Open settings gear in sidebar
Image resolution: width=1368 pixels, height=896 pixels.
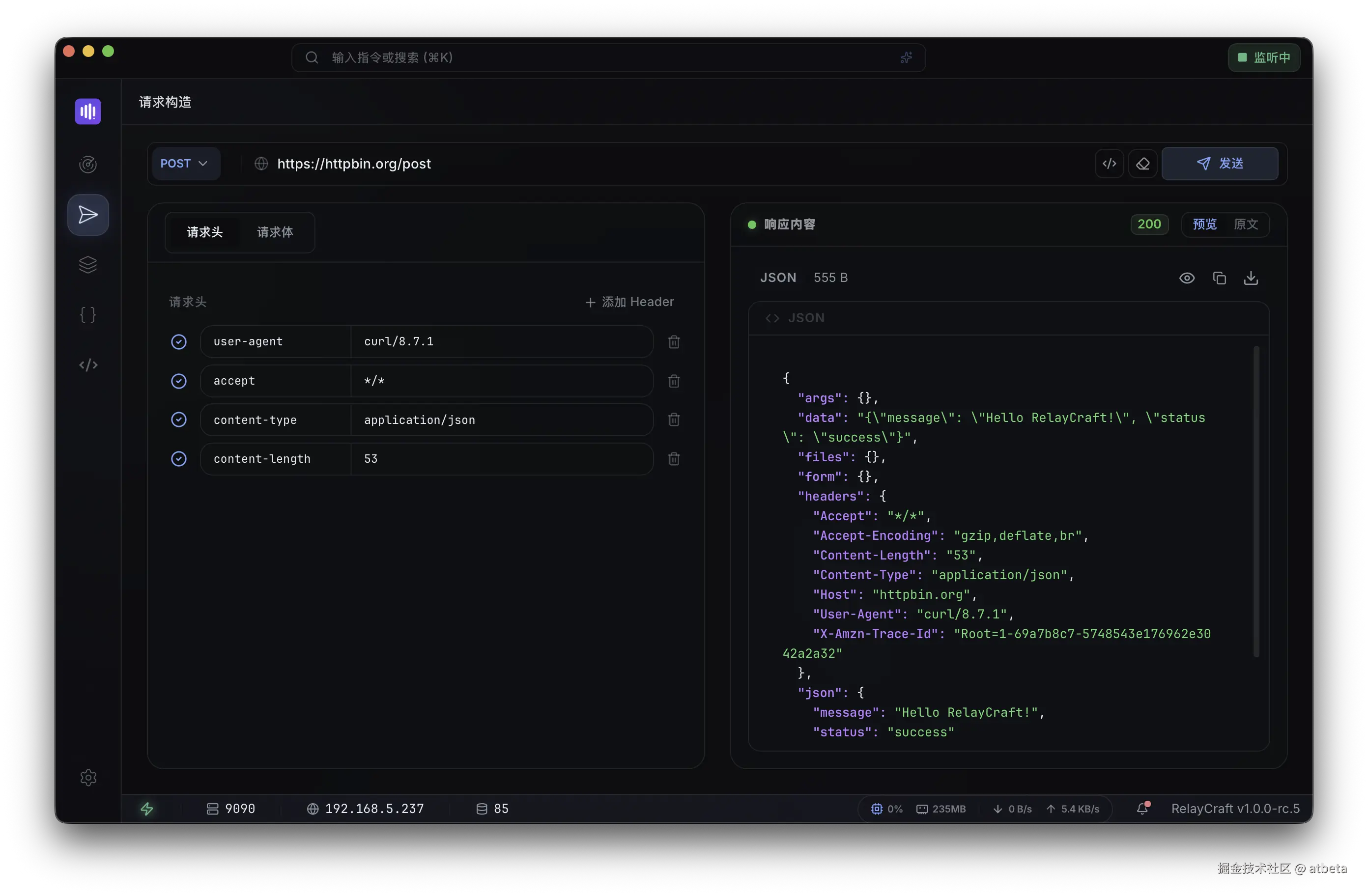tap(88, 777)
